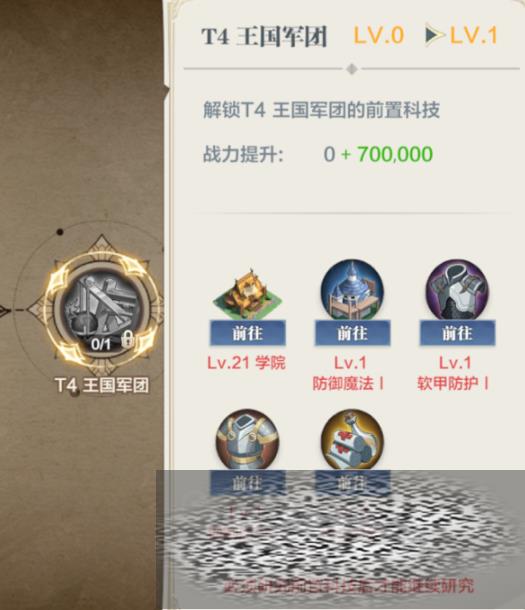Go to 学院 via its 前往 button

pos(248,333)
